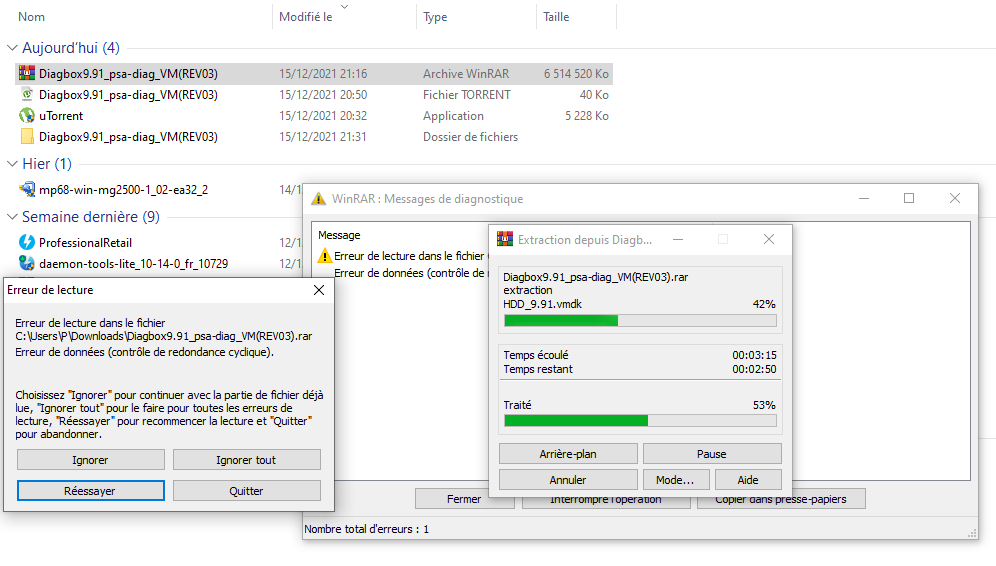Click Quitter to abandon extraction
996x566 pixels.
[246, 491]
